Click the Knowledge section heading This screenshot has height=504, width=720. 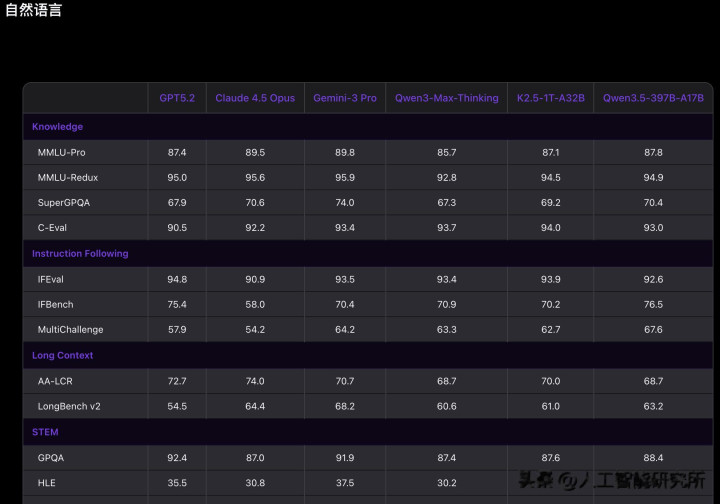coord(57,127)
